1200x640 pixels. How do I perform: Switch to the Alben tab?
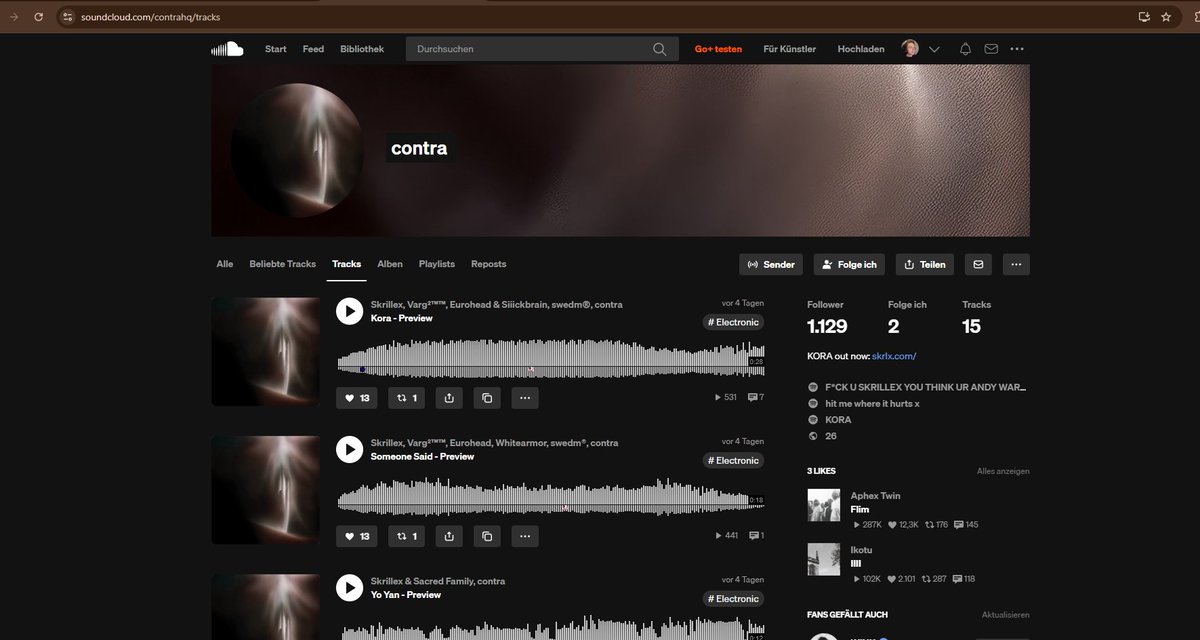coord(390,264)
